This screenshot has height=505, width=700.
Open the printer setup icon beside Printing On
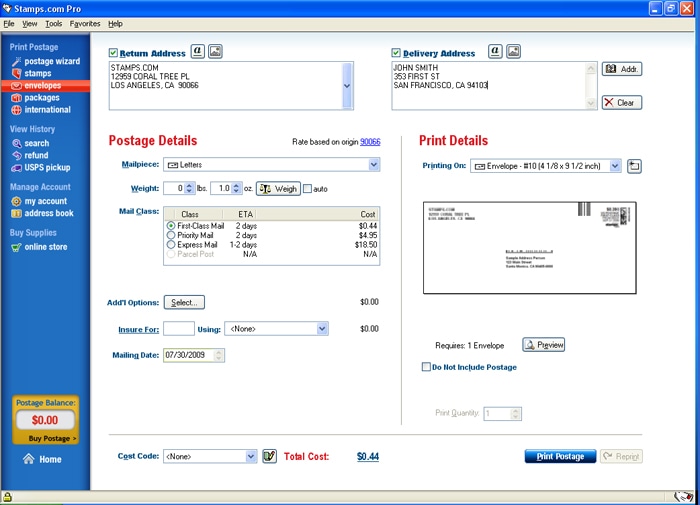coord(634,166)
